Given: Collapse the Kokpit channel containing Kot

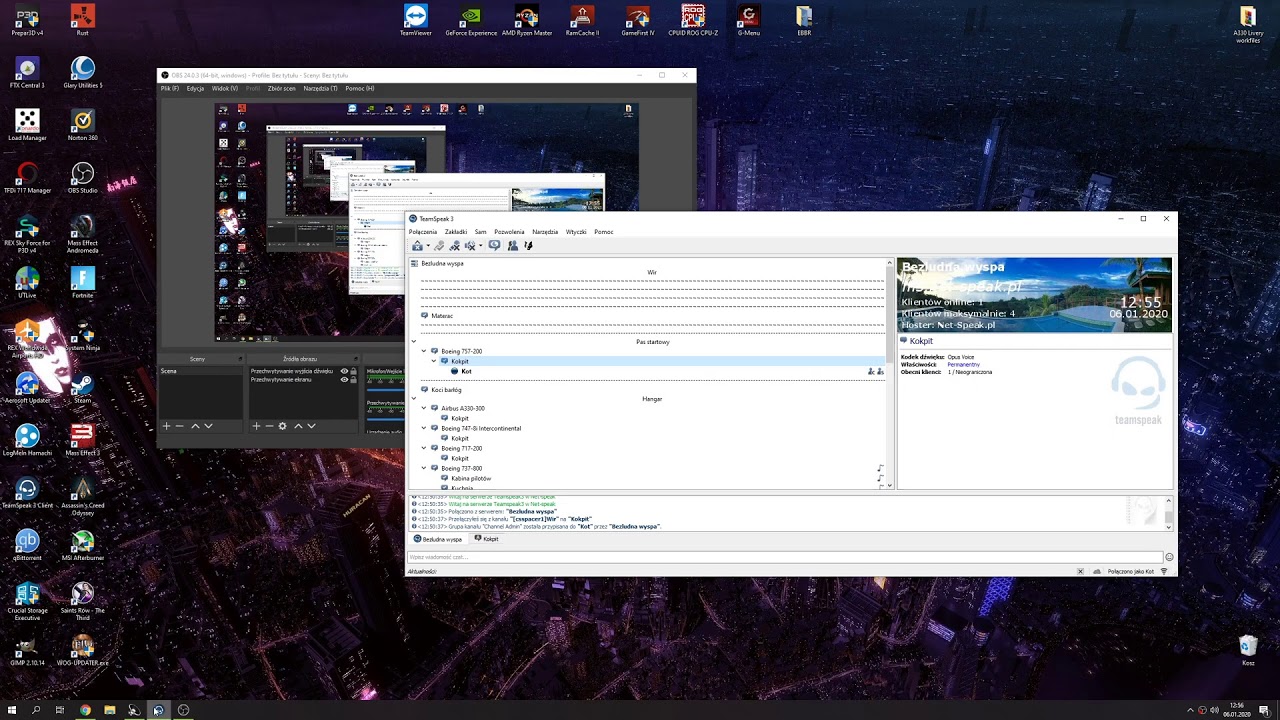Looking at the screenshot, I should [434, 361].
